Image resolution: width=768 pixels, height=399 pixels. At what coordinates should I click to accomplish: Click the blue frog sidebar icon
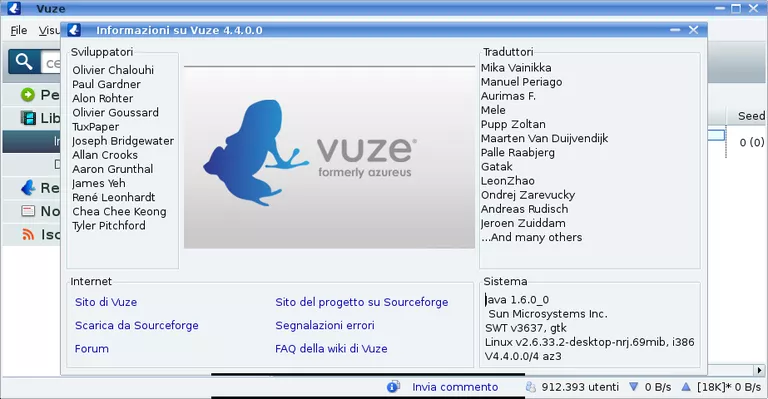28,188
